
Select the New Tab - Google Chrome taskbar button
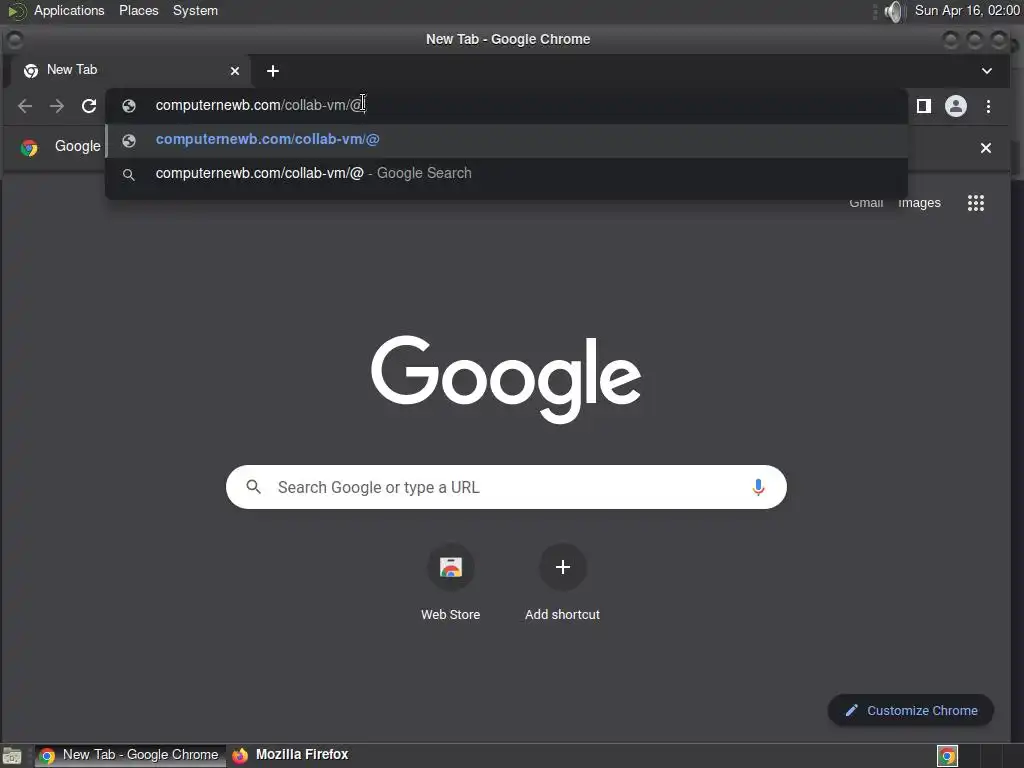coord(129,755)
